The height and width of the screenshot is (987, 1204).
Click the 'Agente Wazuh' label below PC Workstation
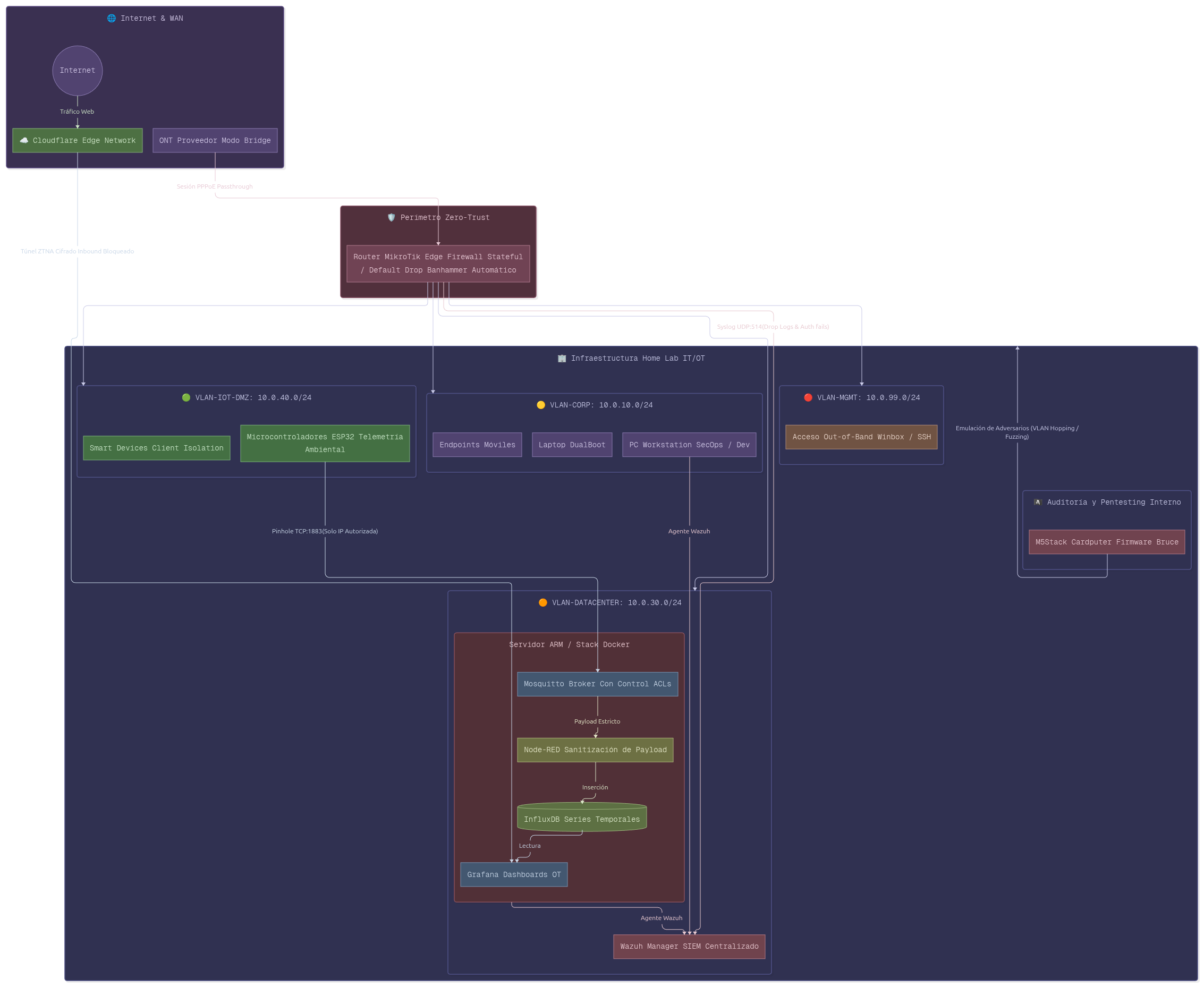click(x=689, y=531)
